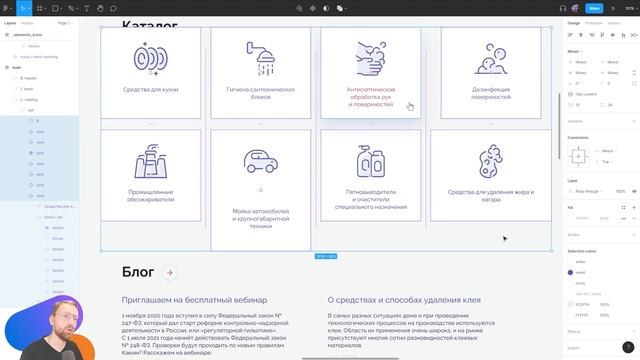Open the Frame tool dropdown arrow
Screen dimensions: 640x360
tap(45, 9)
